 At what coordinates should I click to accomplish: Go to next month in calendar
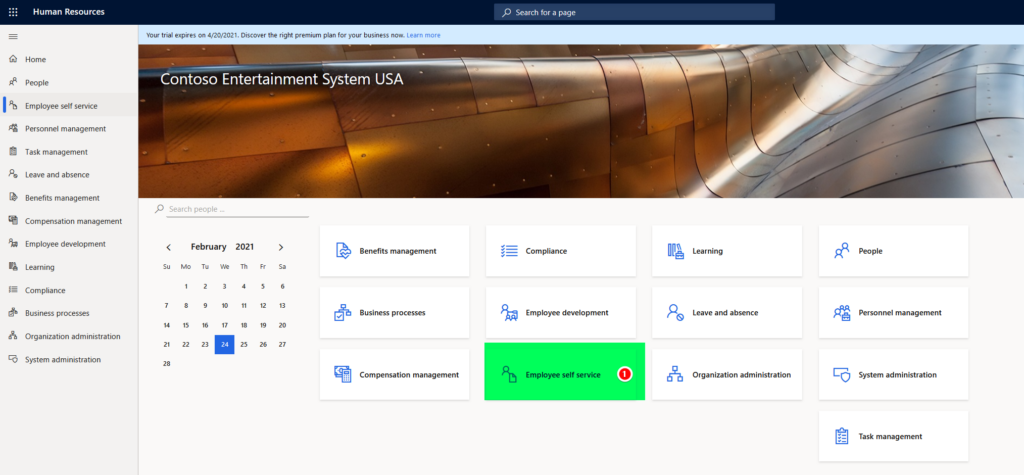point(281,247)
